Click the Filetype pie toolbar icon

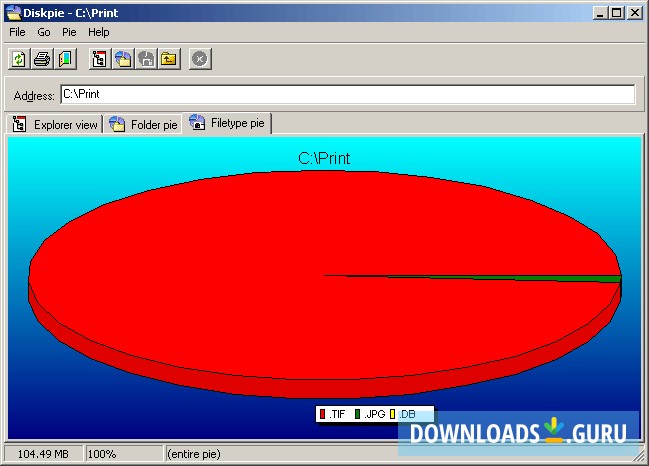[146, 59]
